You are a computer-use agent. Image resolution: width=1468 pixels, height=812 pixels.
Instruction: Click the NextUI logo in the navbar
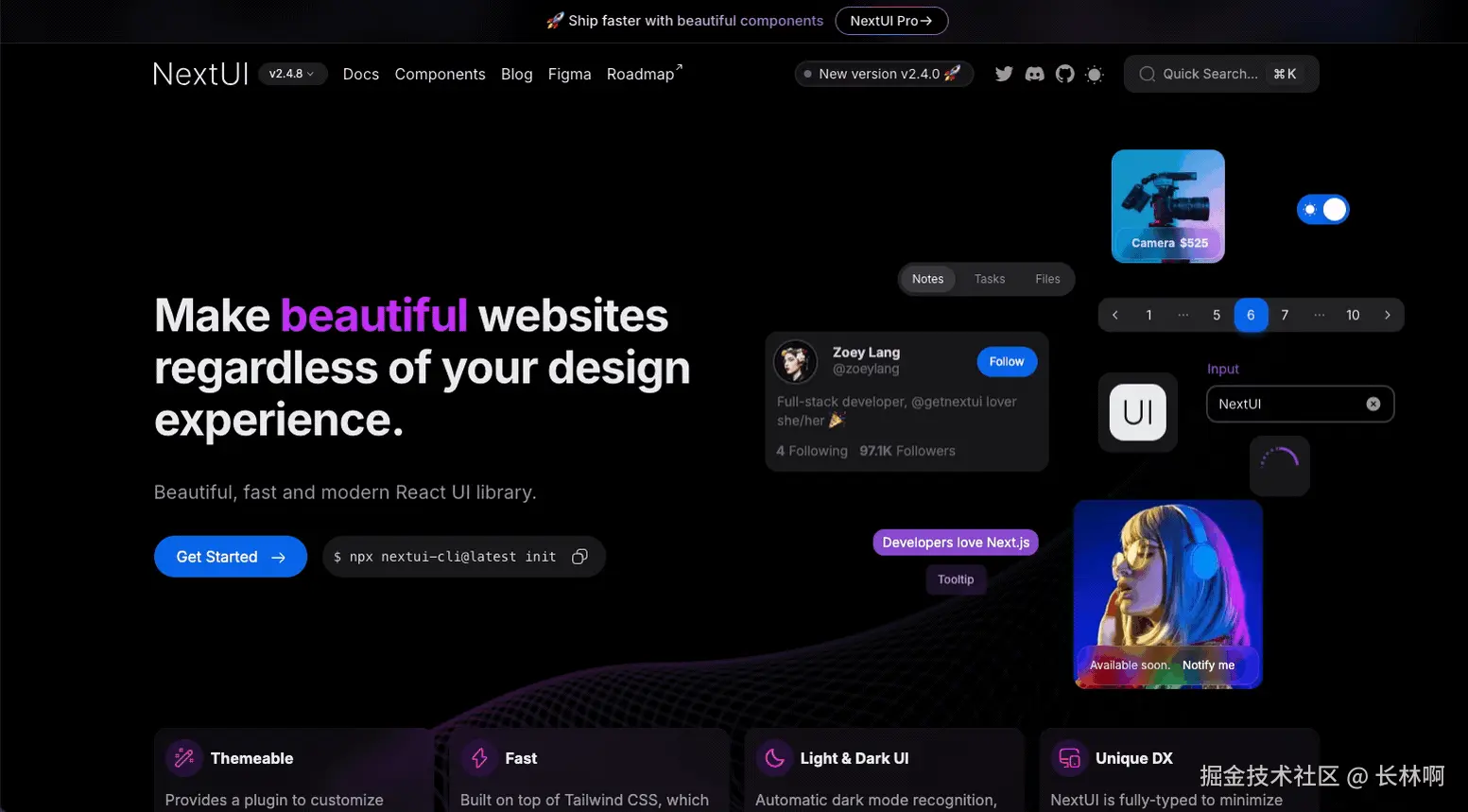pos(200,74)
